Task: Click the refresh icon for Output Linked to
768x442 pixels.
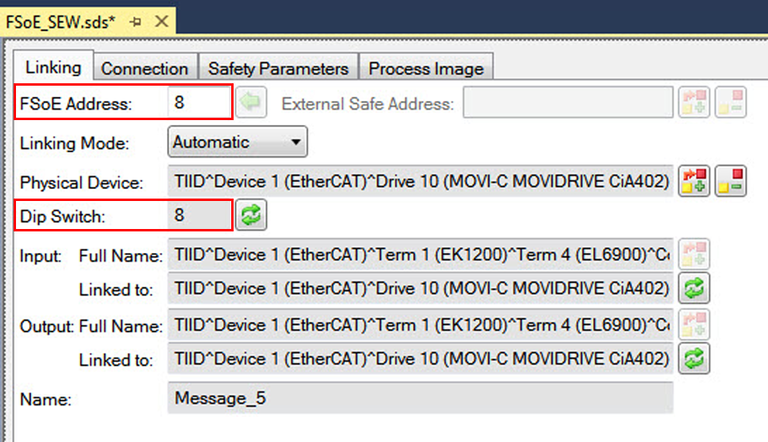Action: (x=695, y=357)
